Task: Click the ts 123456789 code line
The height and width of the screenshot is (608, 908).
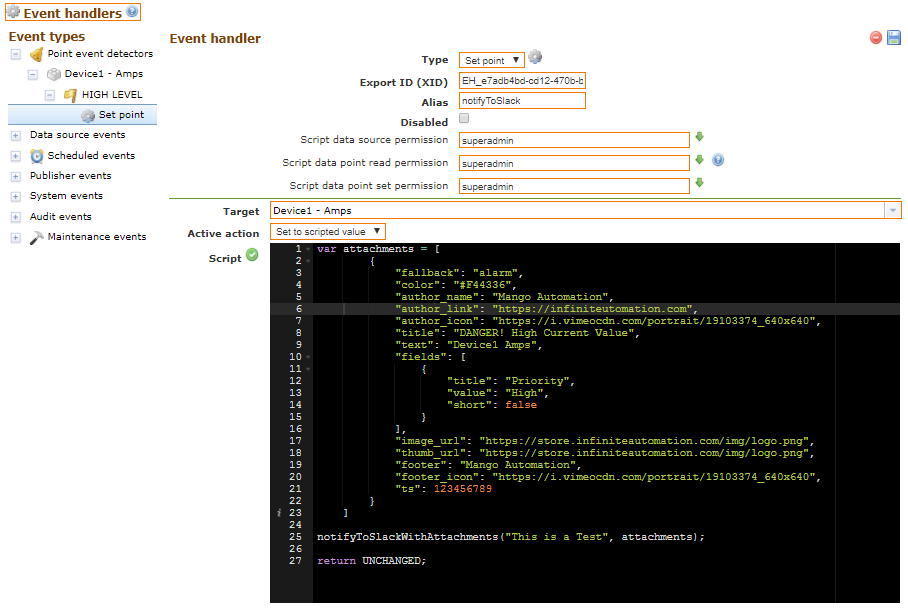Action: pos(444,489)
